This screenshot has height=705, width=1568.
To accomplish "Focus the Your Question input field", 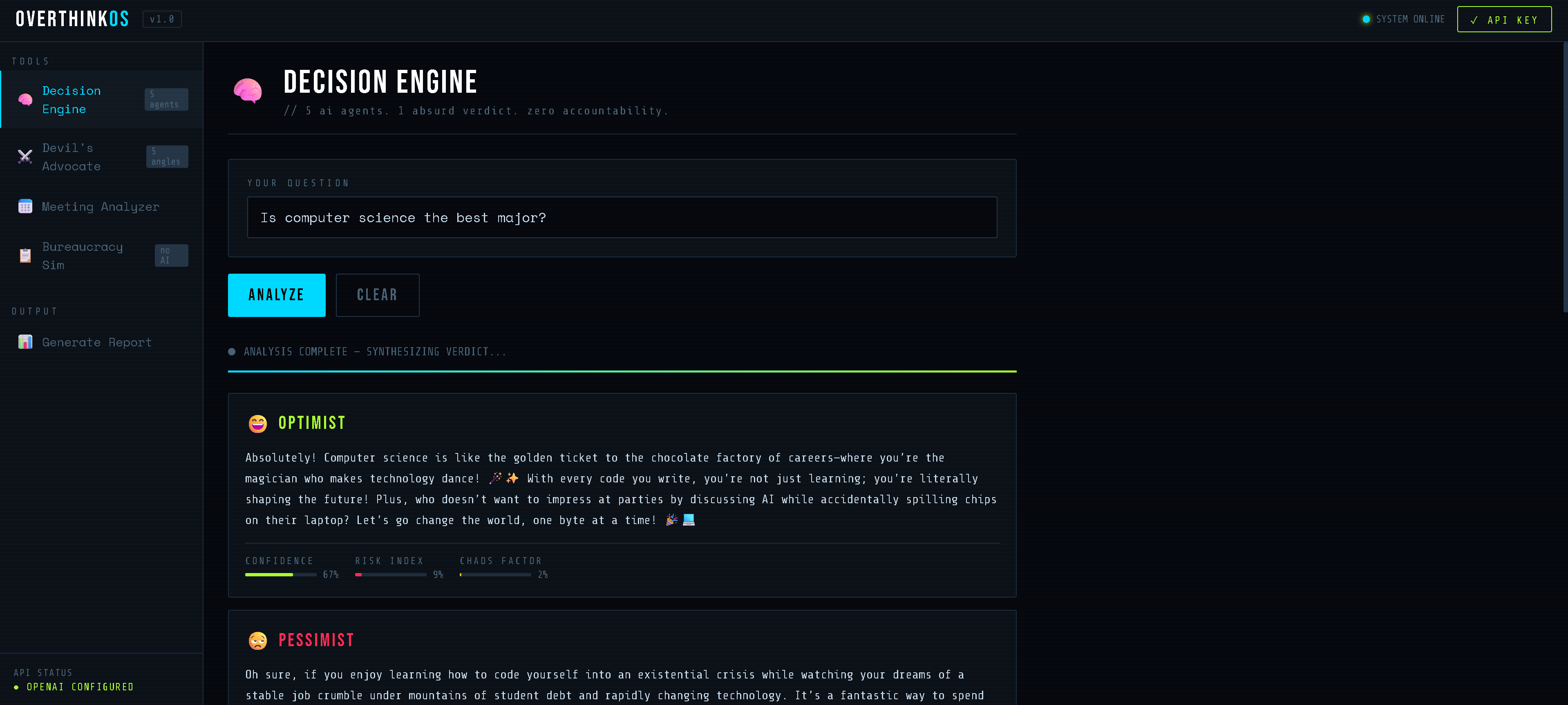I will (x=622, y=217).
